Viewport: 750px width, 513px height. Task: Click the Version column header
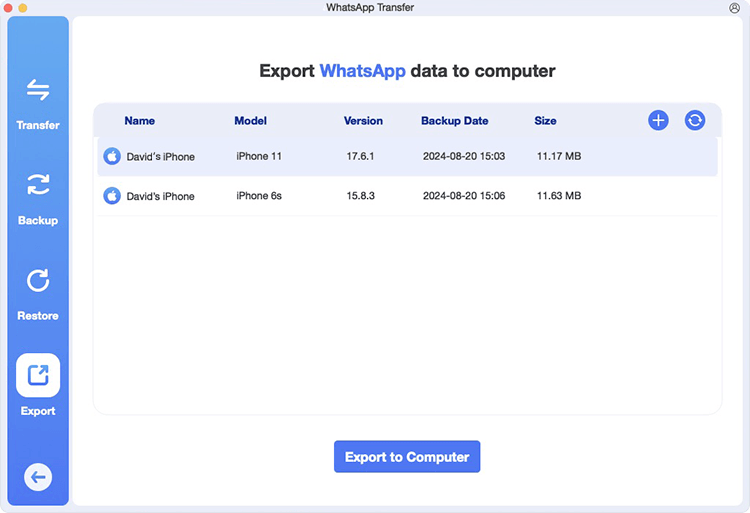coord(363,120)
